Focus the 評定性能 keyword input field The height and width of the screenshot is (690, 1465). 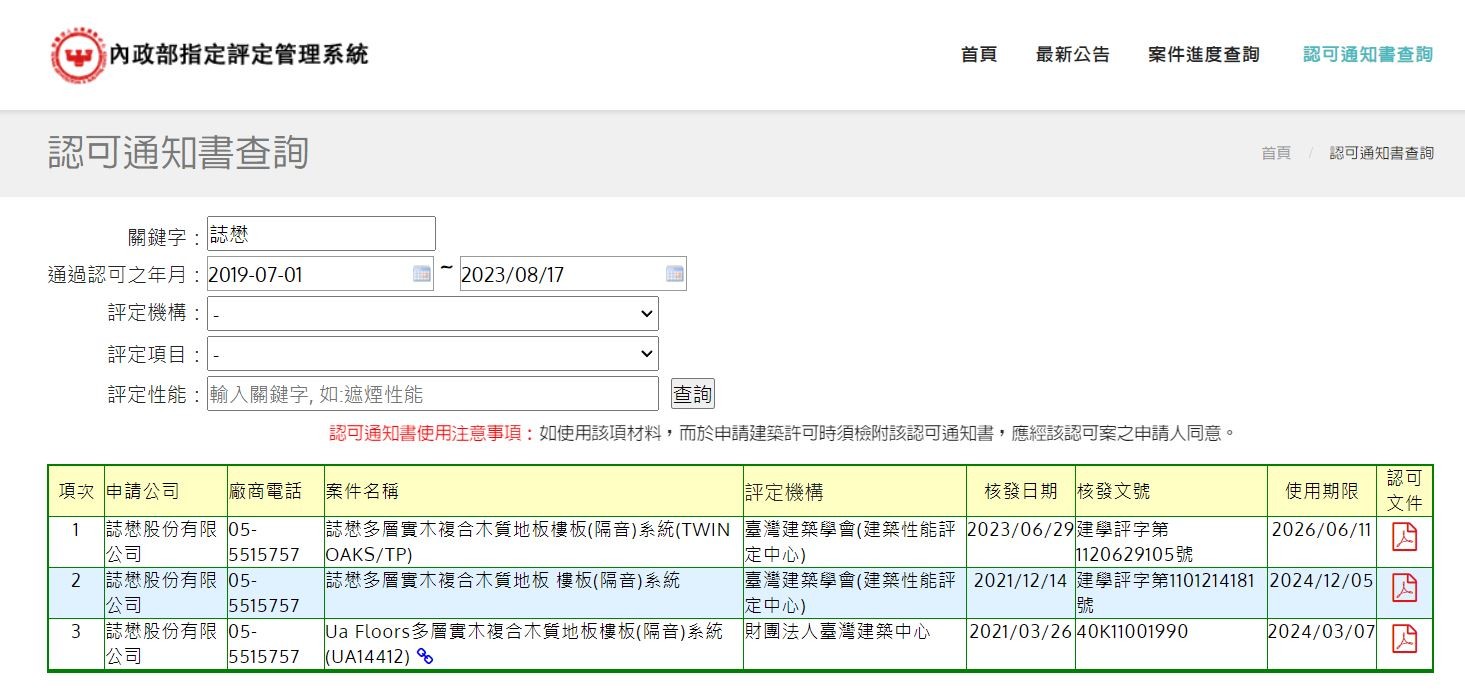pyautogui.click(x=432, y=394)
